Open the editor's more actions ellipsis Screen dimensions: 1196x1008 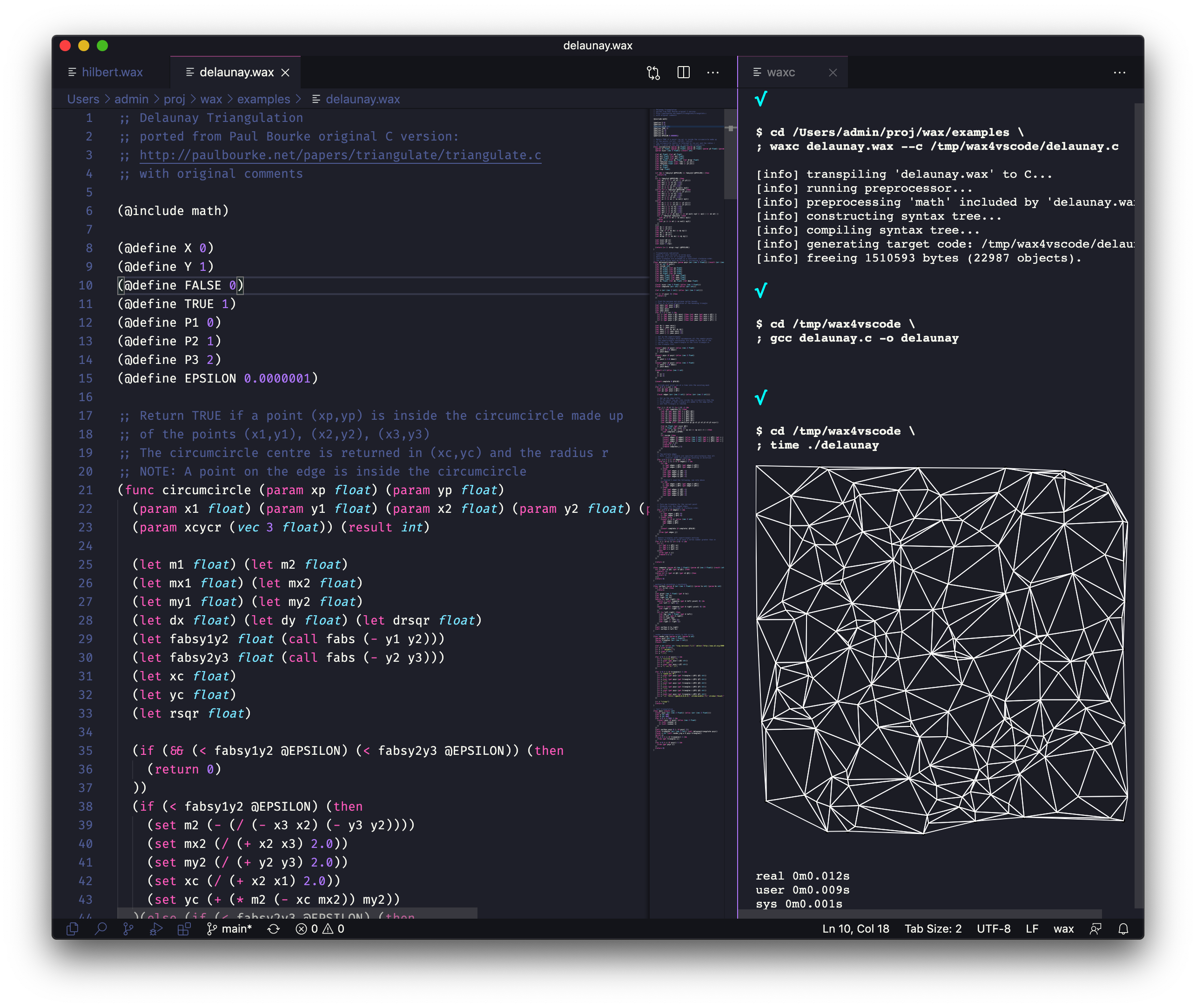(x=712, y=73)
